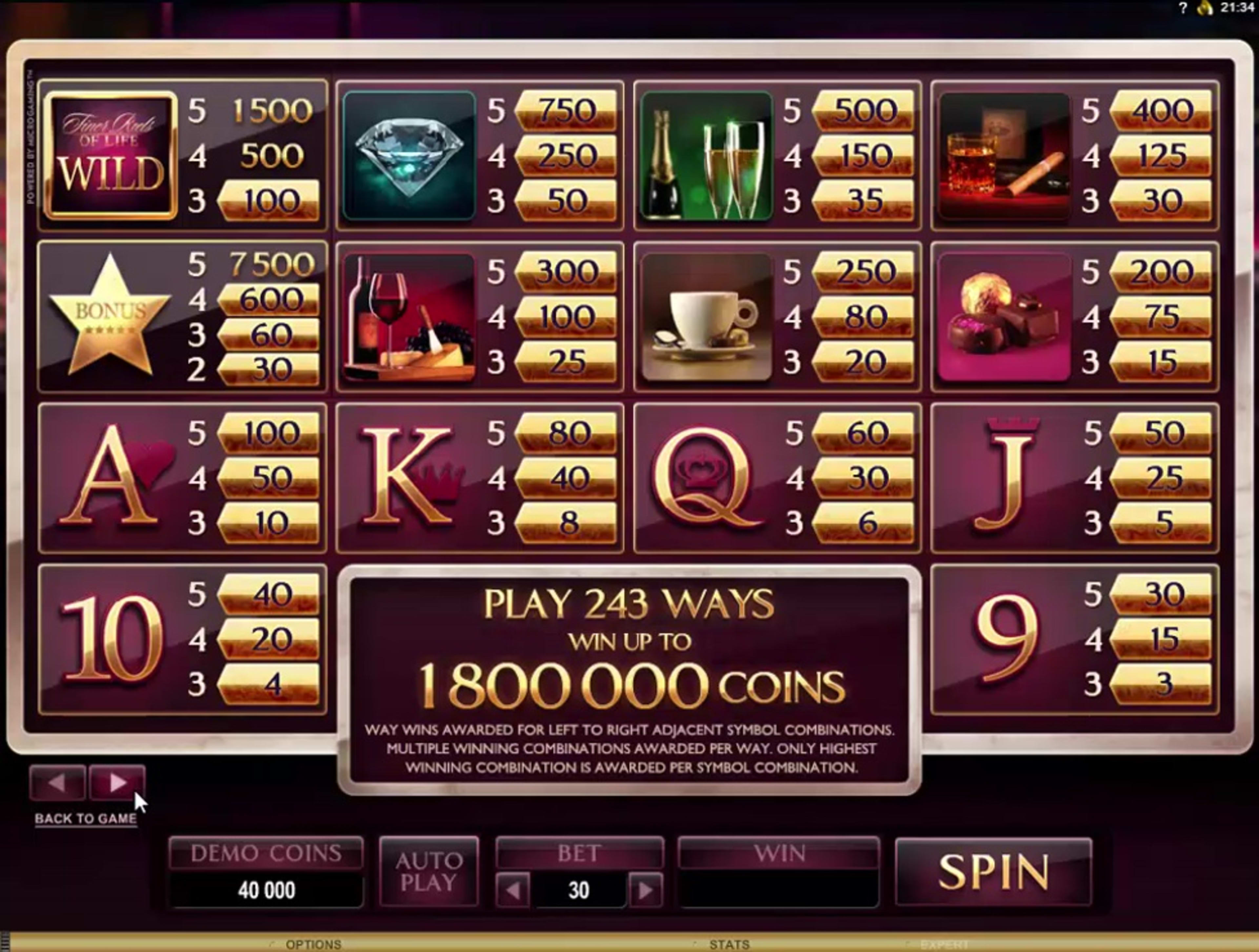Increase the bet amount
The image size is (1259, 952).
(x=646, y=890)
